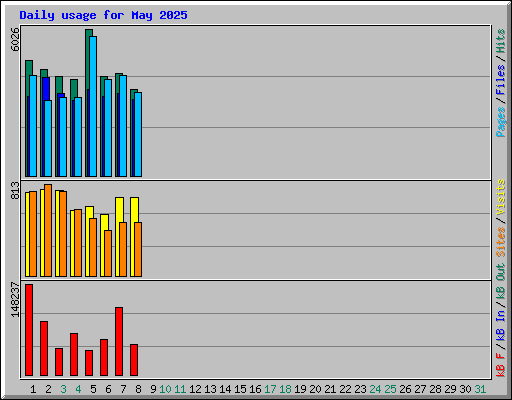
Task: Click green day label 4
Action: [x=78, y=389]
